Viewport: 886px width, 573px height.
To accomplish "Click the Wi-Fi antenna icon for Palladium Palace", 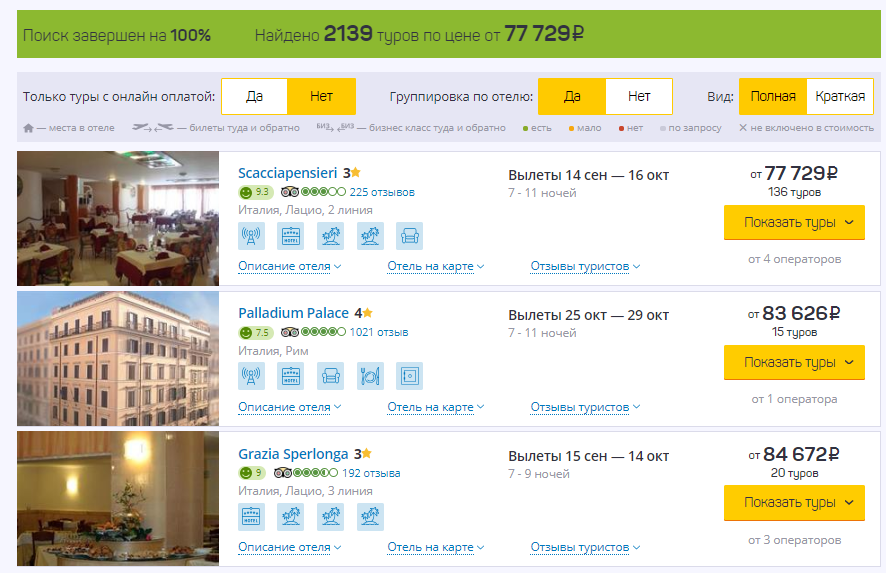I will pyautogui.click(x=251, y=376).
